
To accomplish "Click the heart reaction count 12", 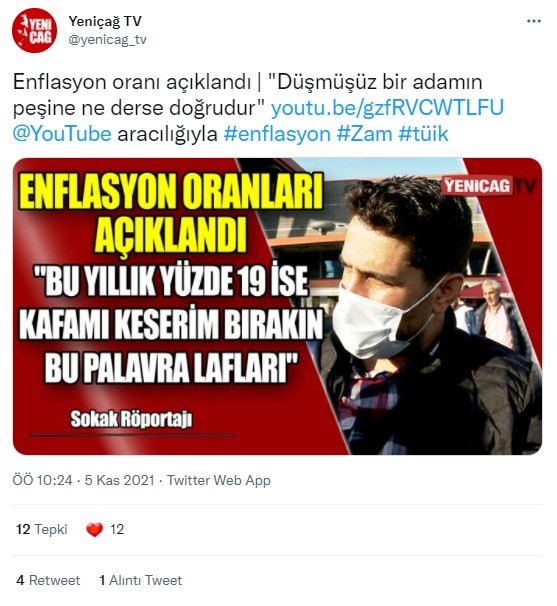I will pyautogui.click(x=117, y=529).
